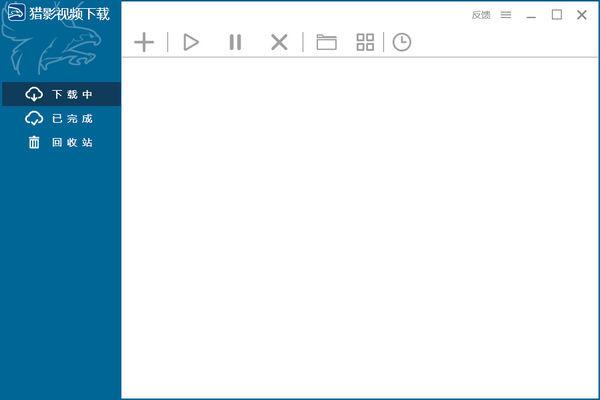Start download with the play icon
600x400 pixels.
tap(191, 42)
